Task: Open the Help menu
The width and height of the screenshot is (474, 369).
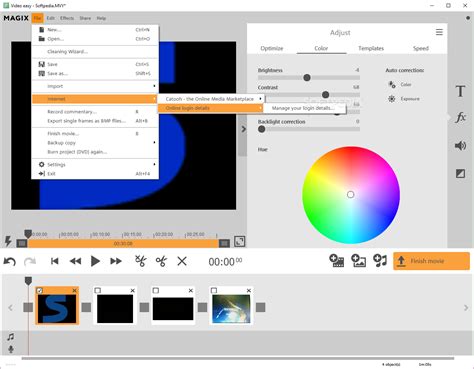Action: click(x=101, y=18)
